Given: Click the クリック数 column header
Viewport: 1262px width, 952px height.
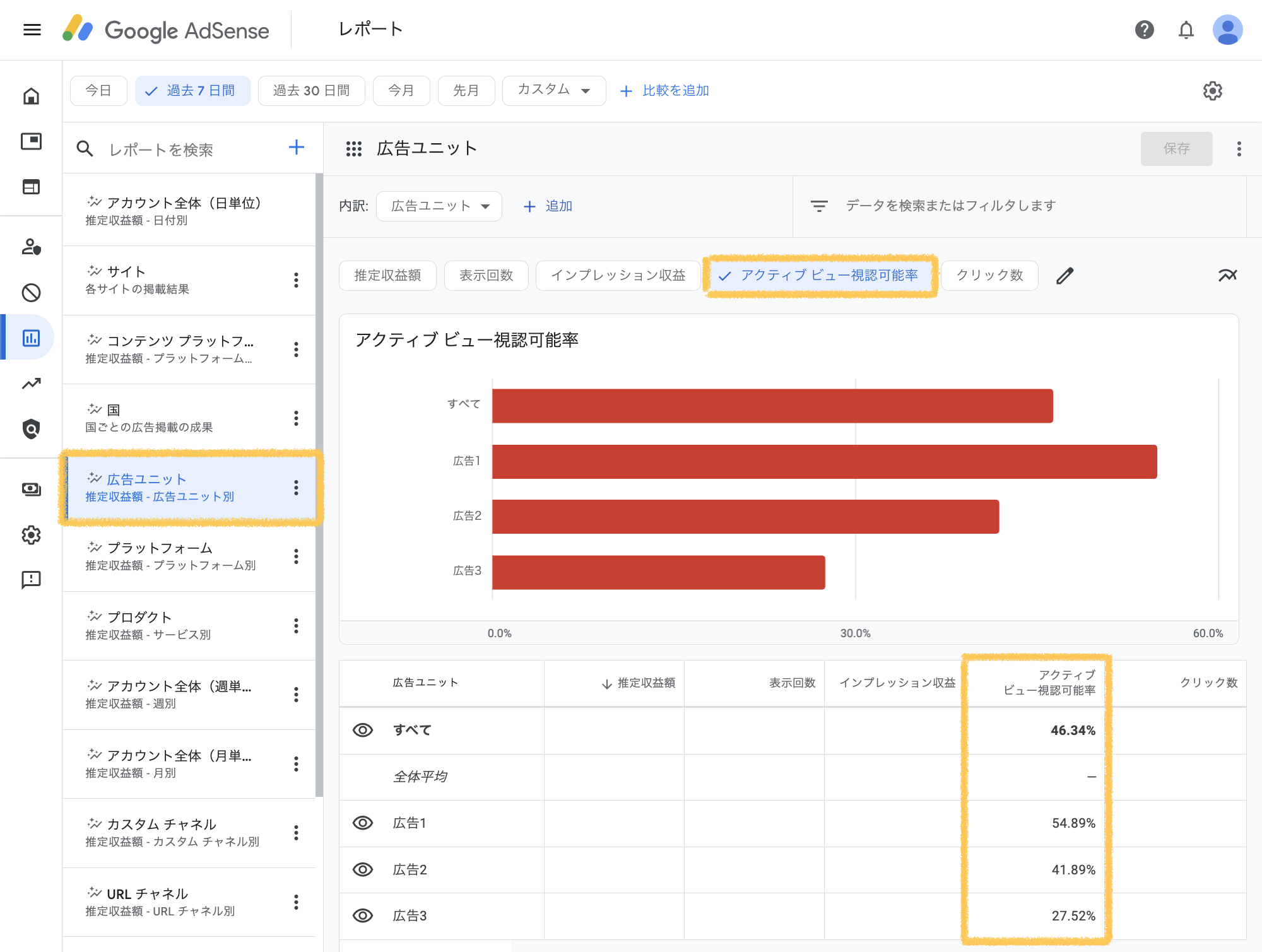Looking at the screenshot, I should [1208, 683].
